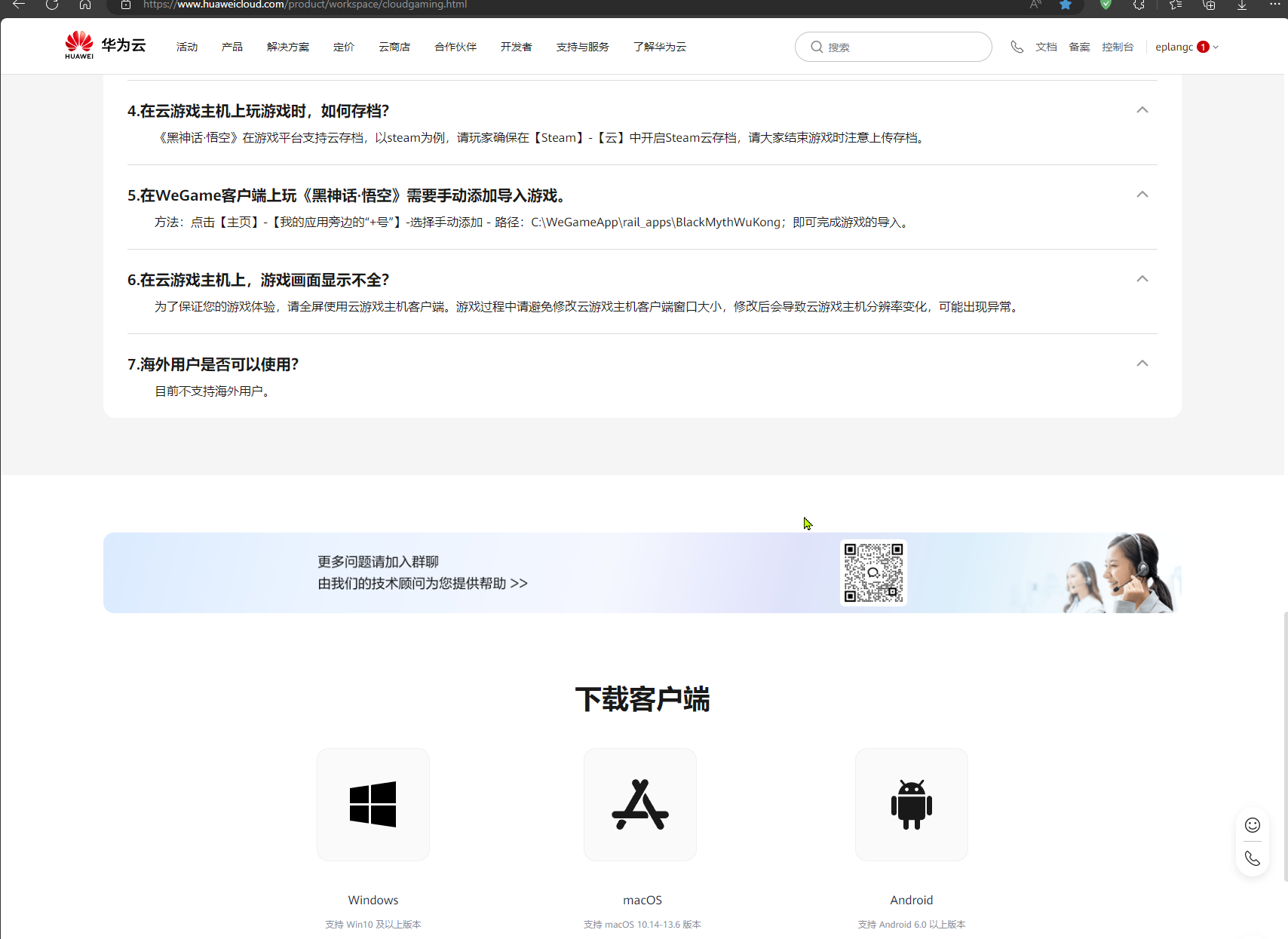The image size is (1288, 939).
Task: Go to the 控制台 console link
Action: pos(1118,47)
